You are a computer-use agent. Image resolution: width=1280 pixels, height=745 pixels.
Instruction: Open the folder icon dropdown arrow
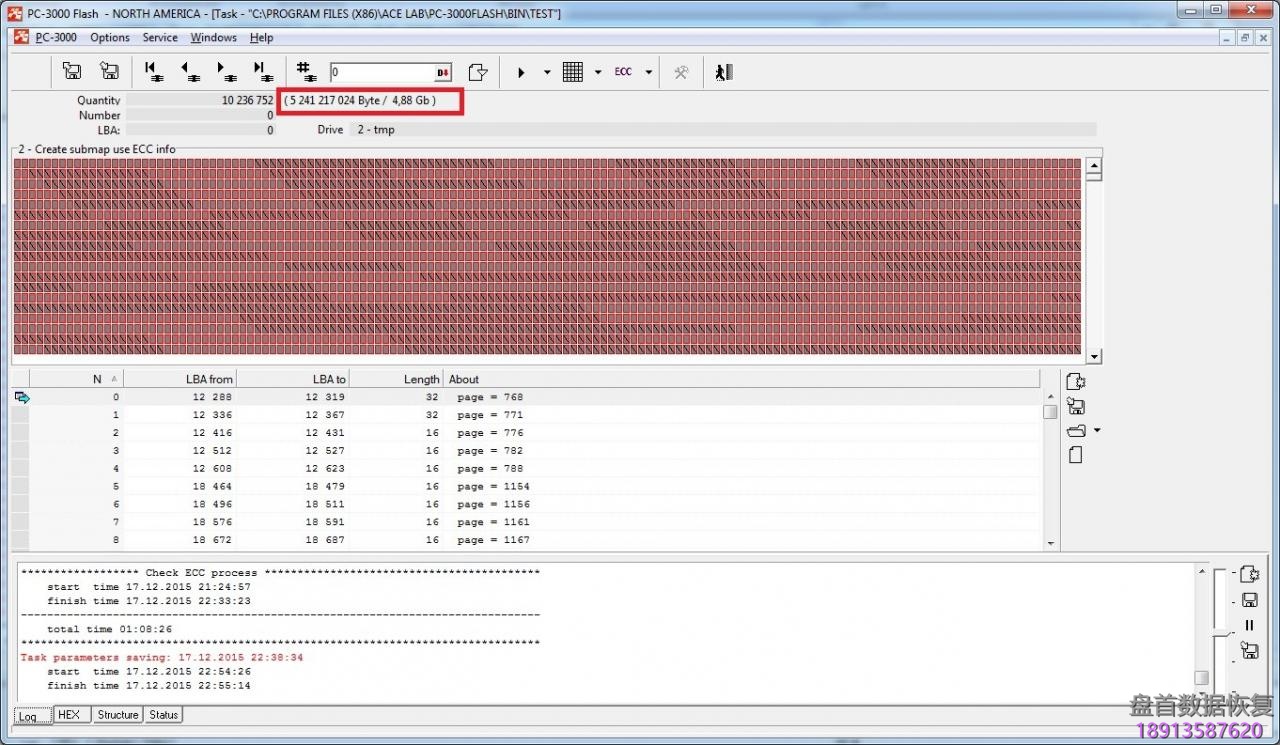click(x=1097, y=431)
